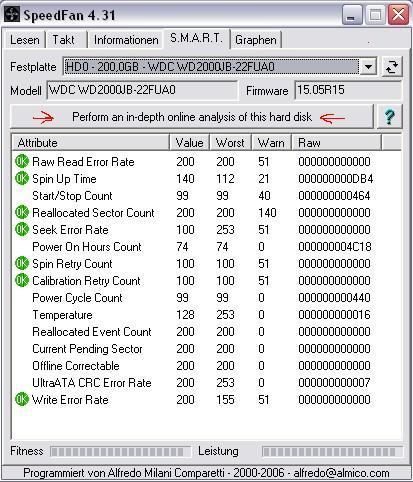Click OK icon next to Spin Up Time
This screenshot has height=482, width=413.
22,179
